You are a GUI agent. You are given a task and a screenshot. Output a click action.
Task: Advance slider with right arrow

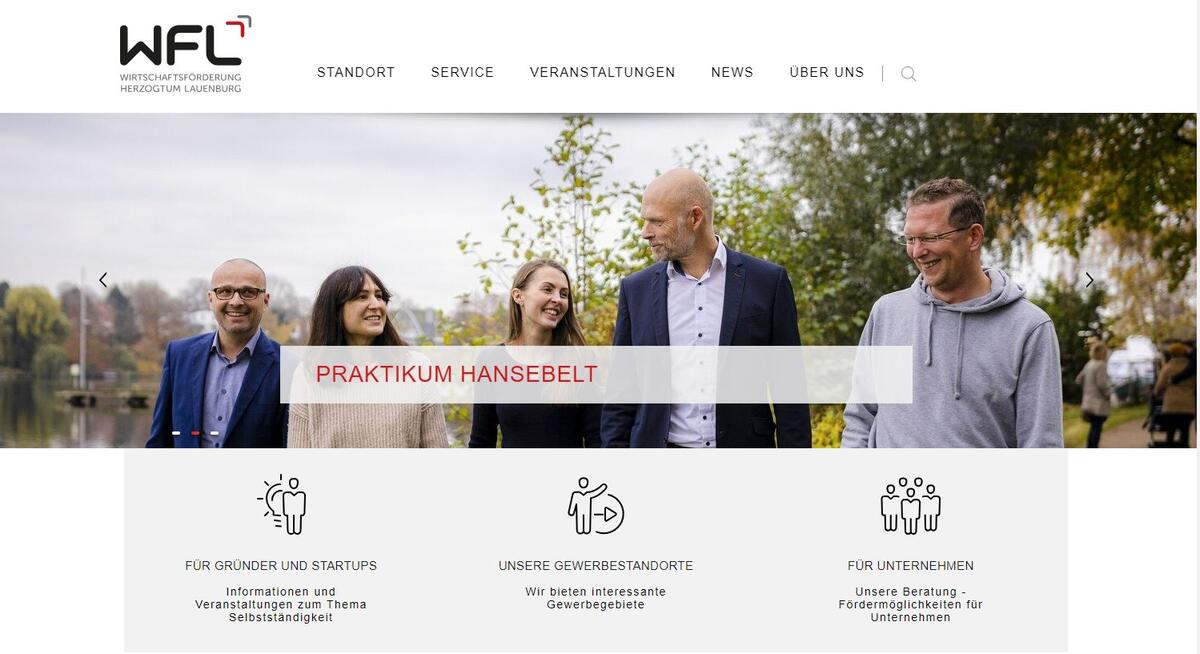tap(1089, 280)
